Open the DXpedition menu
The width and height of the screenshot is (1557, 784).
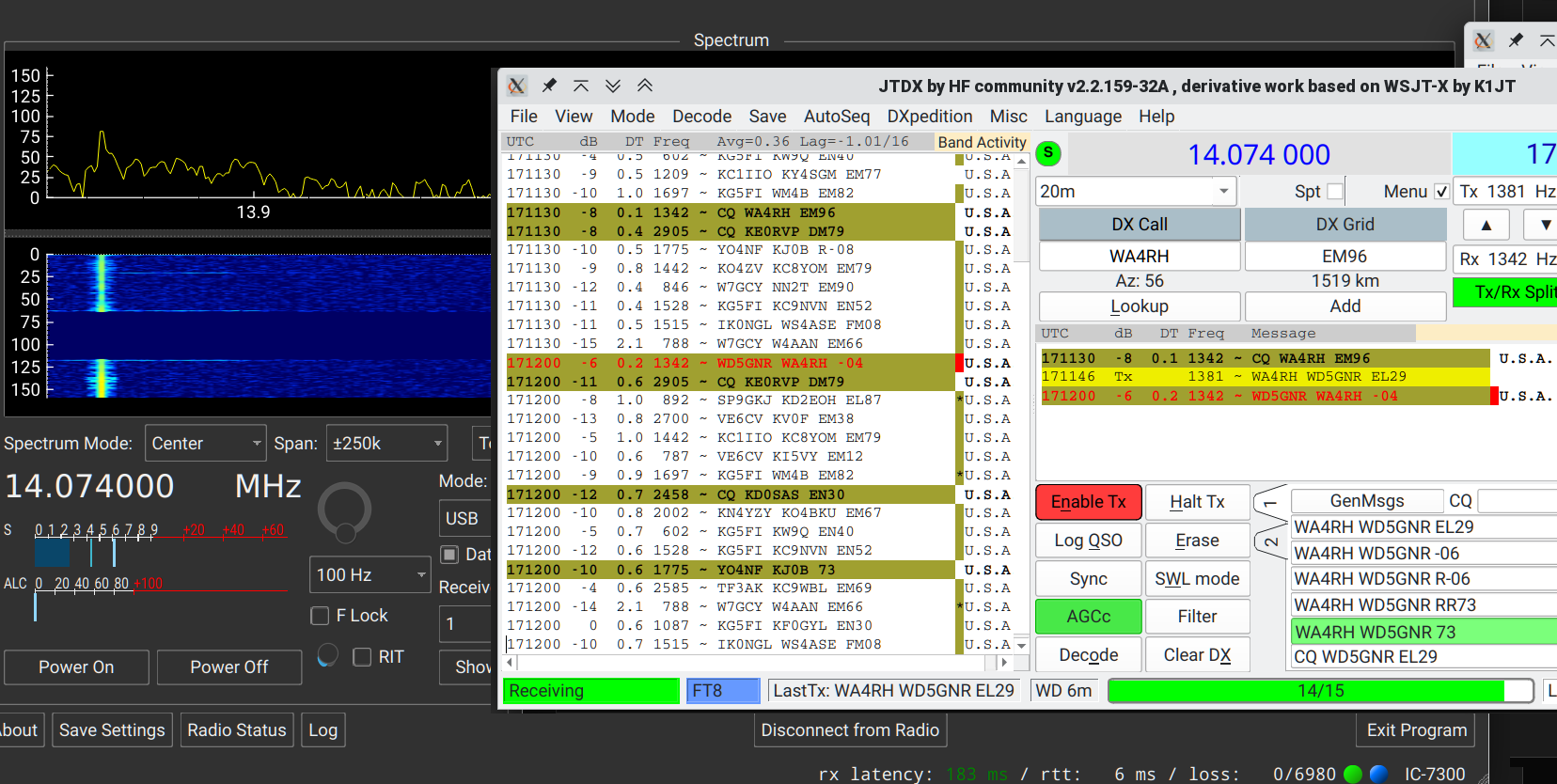(929, 117)
